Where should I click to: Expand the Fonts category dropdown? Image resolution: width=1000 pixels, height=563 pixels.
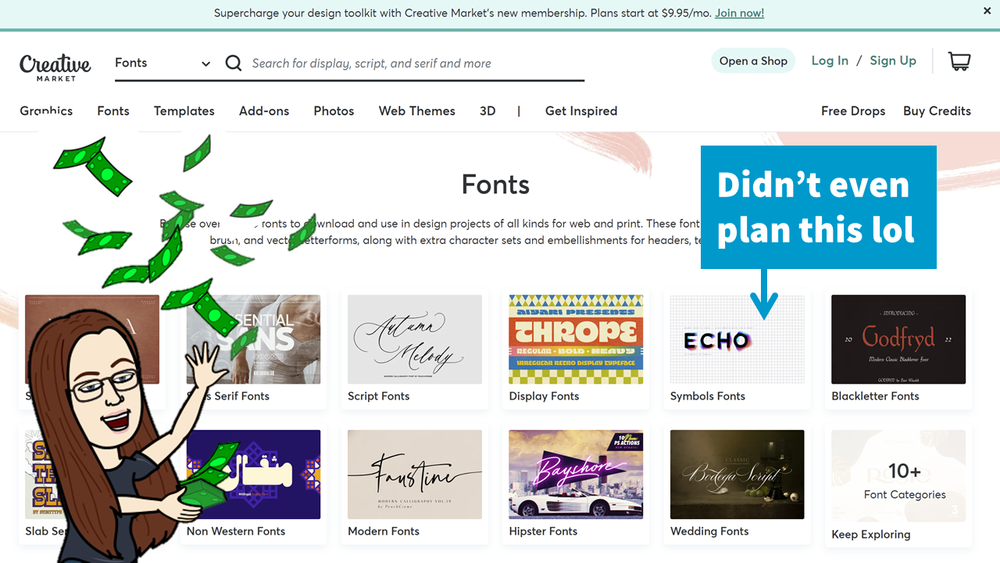(x=163, y=63)
